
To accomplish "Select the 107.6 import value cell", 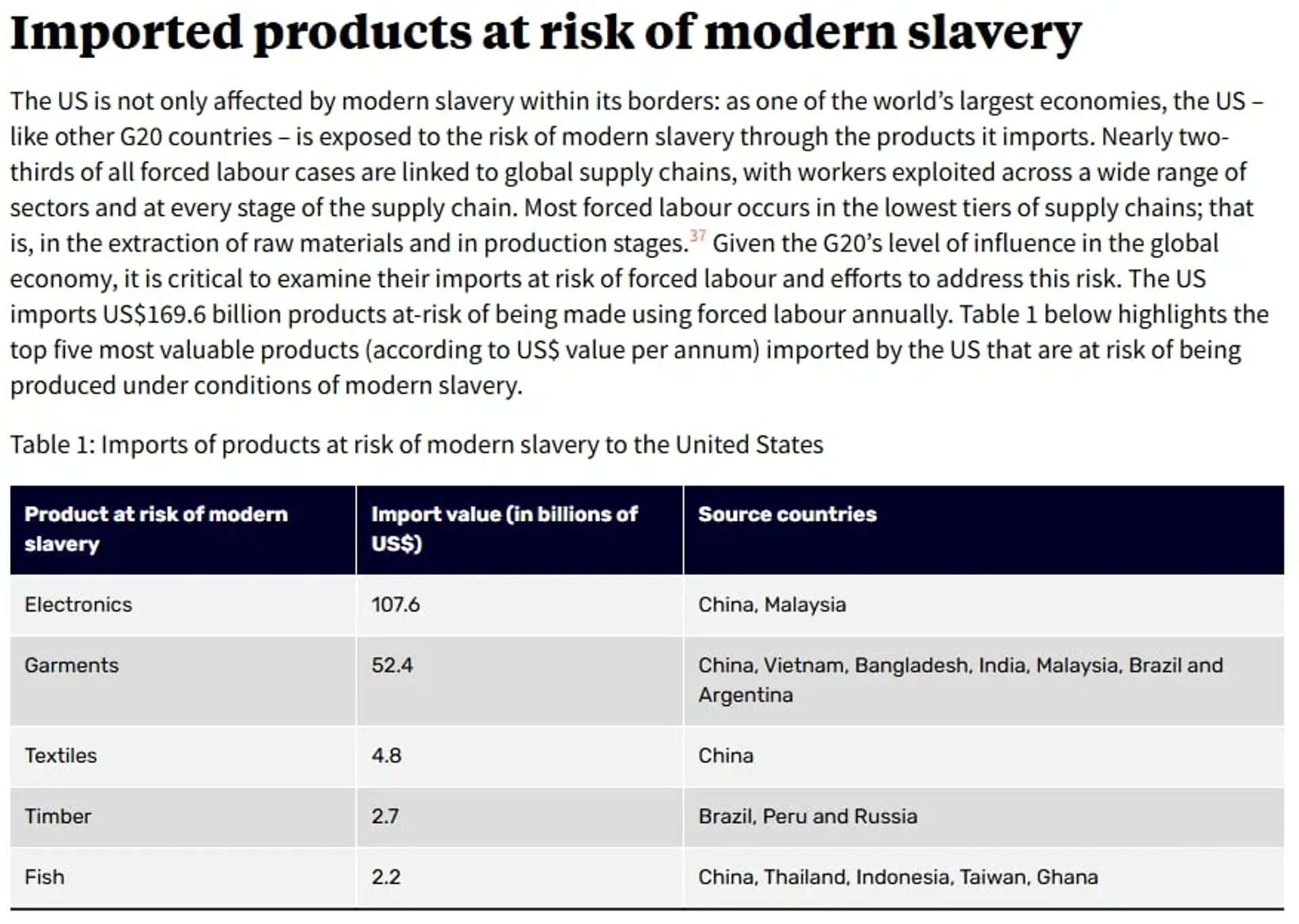I will tap(520, 605).
